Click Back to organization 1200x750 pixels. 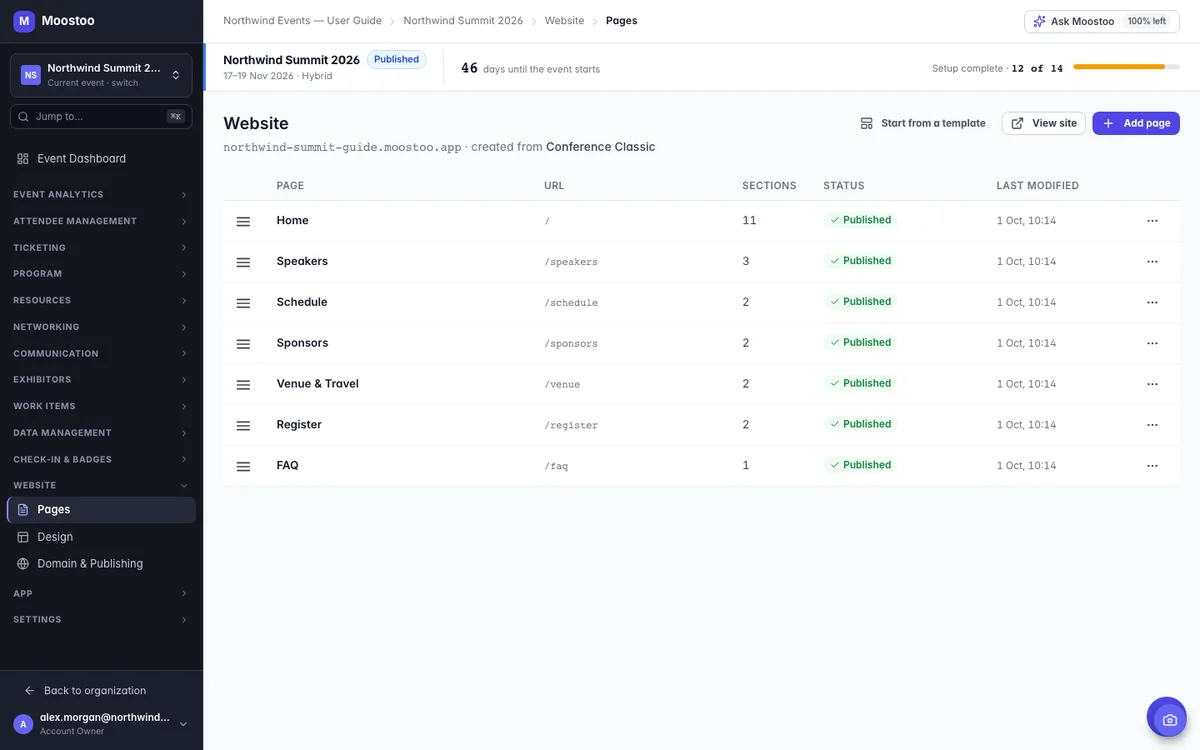pyautogui.click(x=95, y=691)
